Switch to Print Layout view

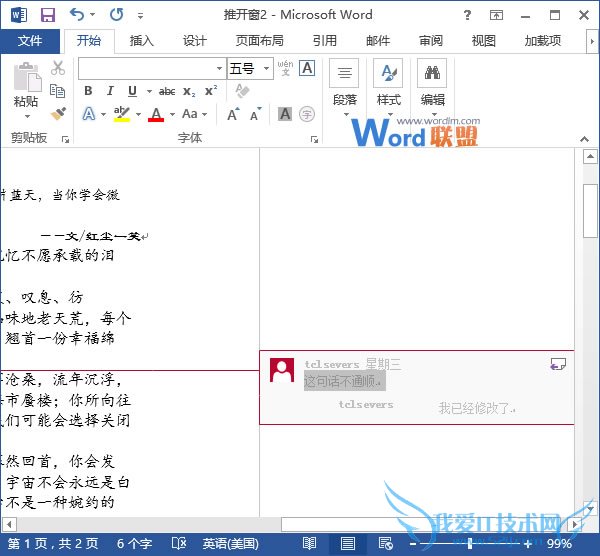(347, 543)
